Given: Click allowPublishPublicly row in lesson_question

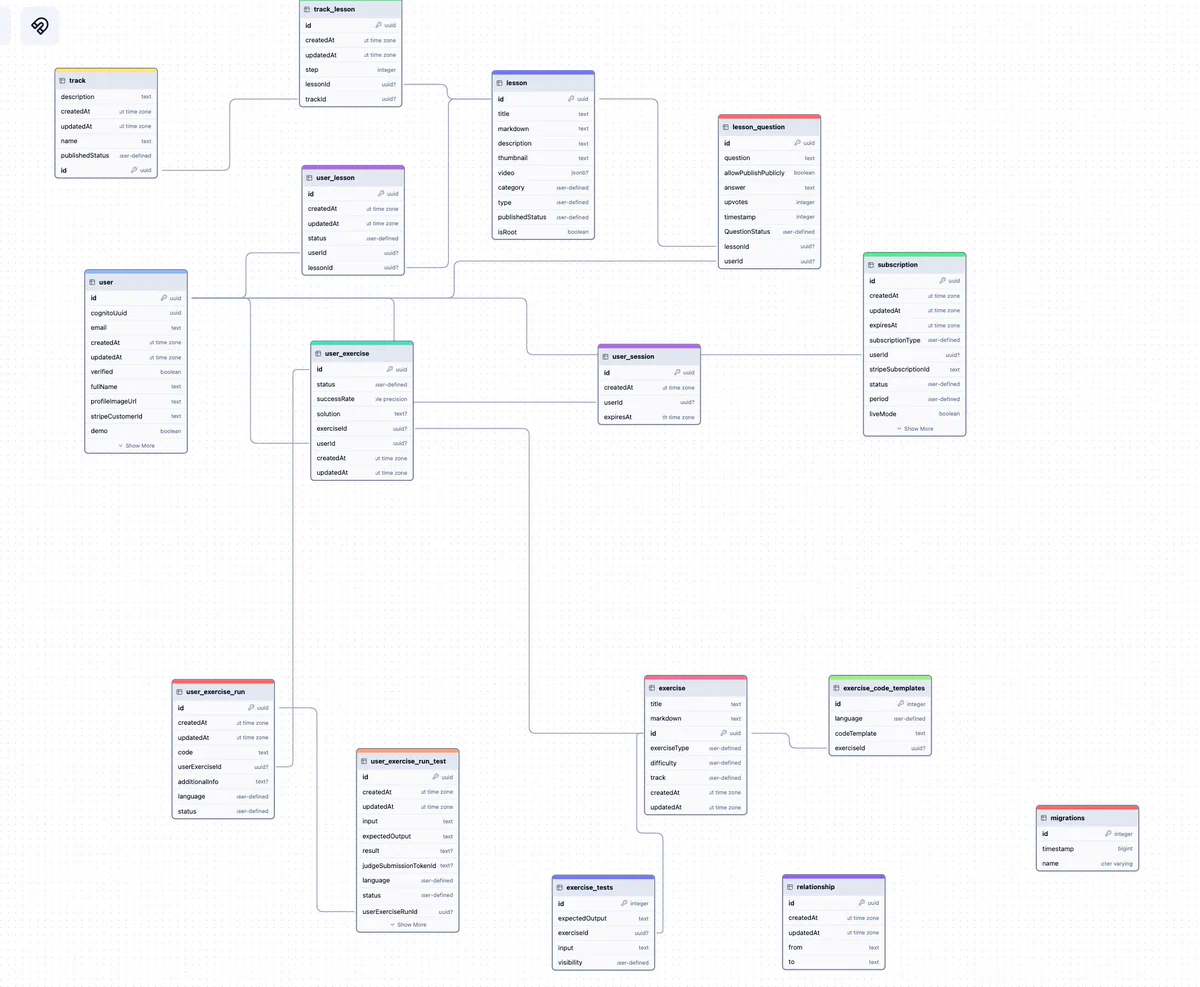Looking at the screenshot, I should click(769, 173).
